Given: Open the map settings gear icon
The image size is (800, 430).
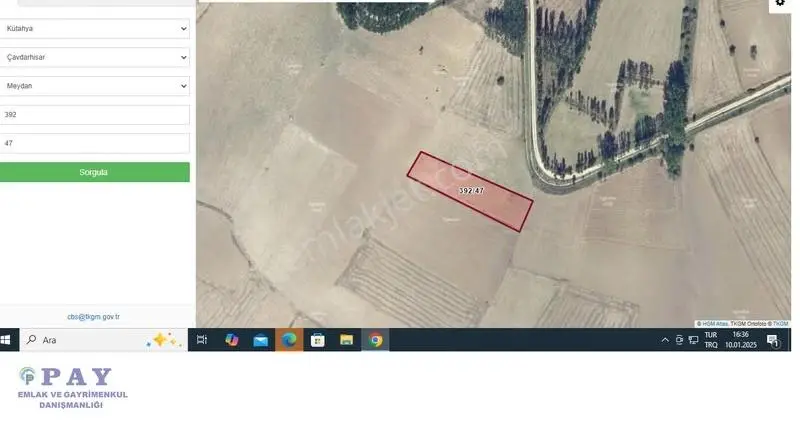Looking at the screenshot, I should [x=780, y=3].
